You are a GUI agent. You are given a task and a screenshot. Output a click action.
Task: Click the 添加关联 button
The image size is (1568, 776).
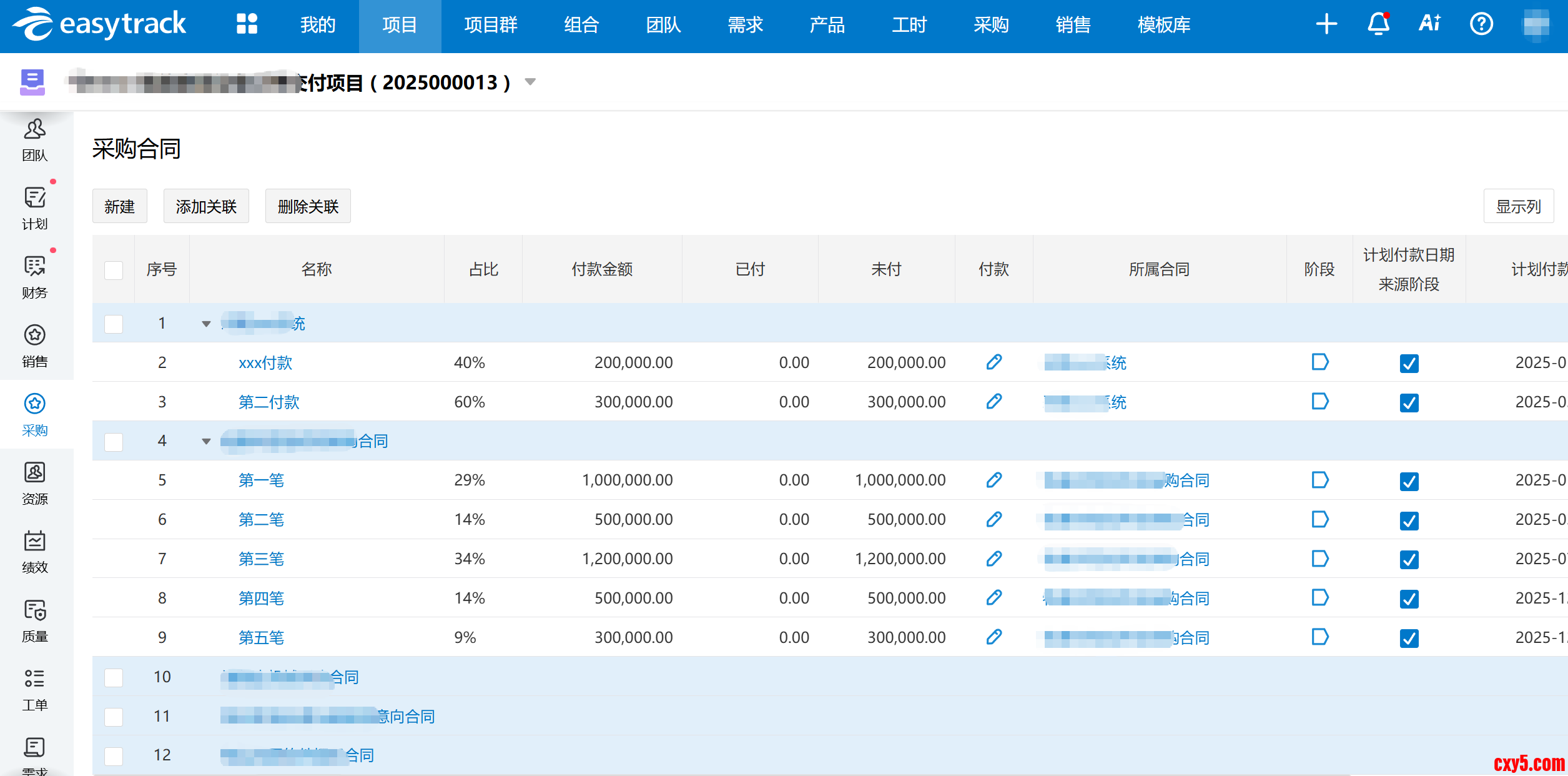coord(206,206)
